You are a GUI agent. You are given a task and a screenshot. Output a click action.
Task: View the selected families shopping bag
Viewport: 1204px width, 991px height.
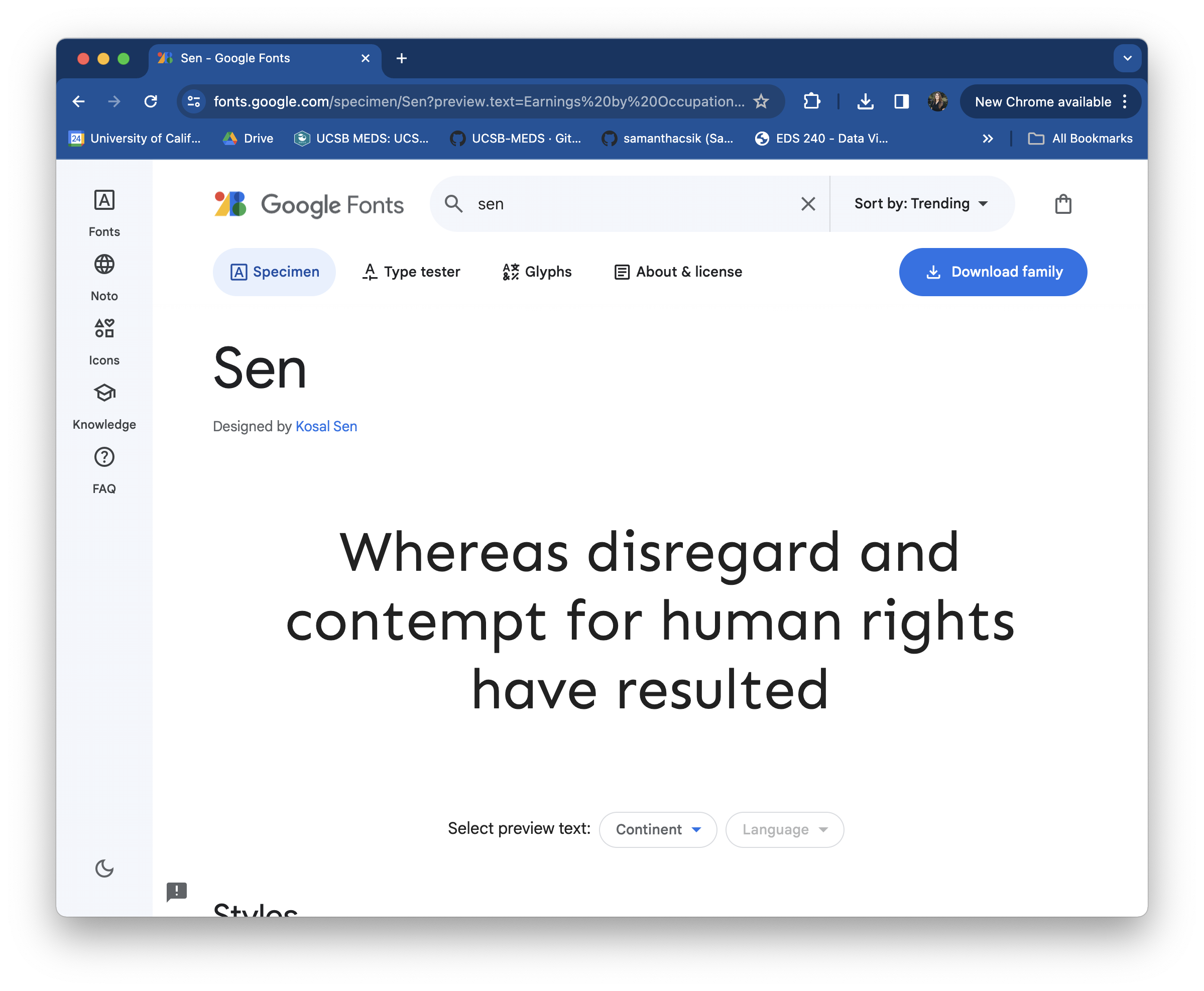tap(1062, 204)
